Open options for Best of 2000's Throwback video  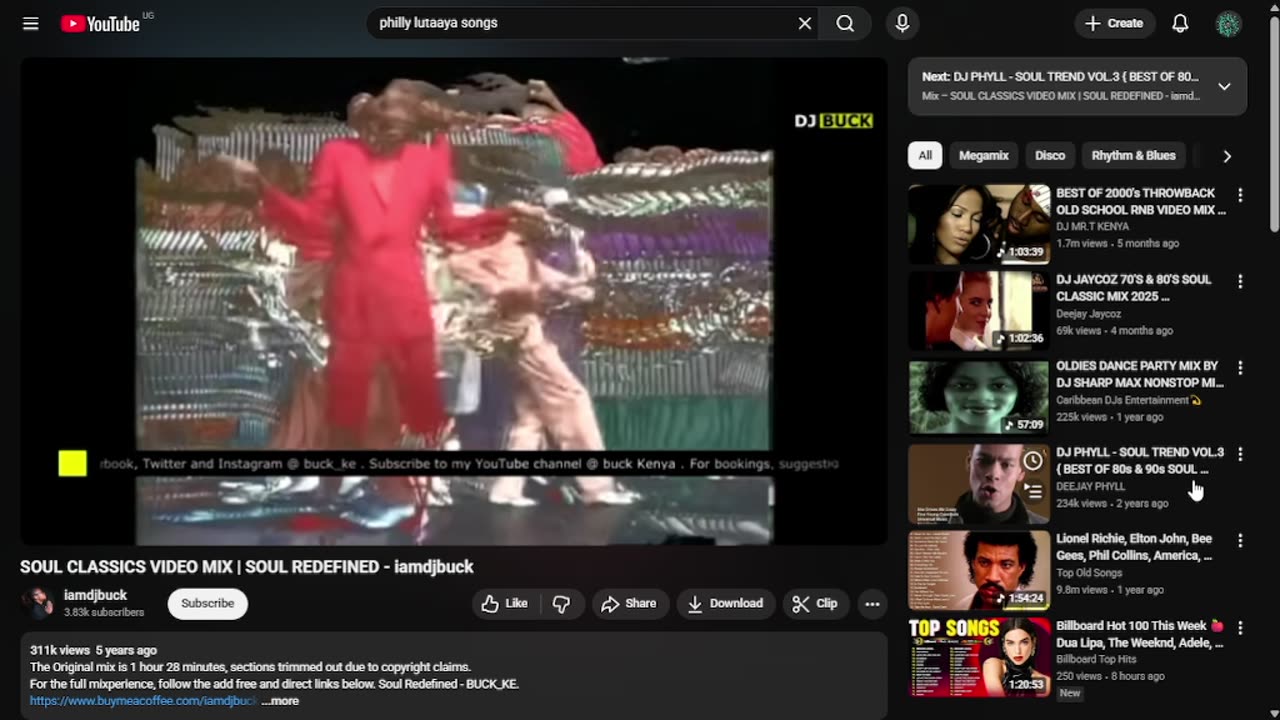(x=1240, y=195)
